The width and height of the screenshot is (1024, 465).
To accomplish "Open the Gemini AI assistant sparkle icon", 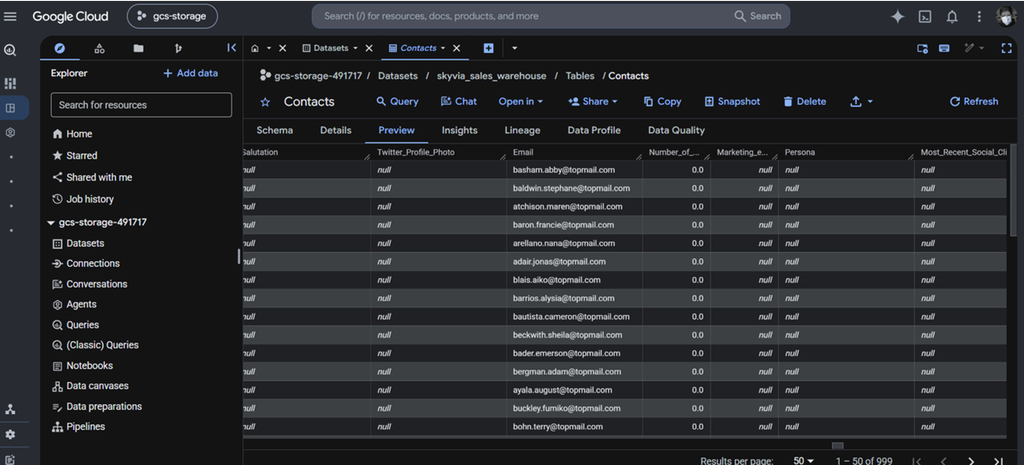I will tap(897, 16).
